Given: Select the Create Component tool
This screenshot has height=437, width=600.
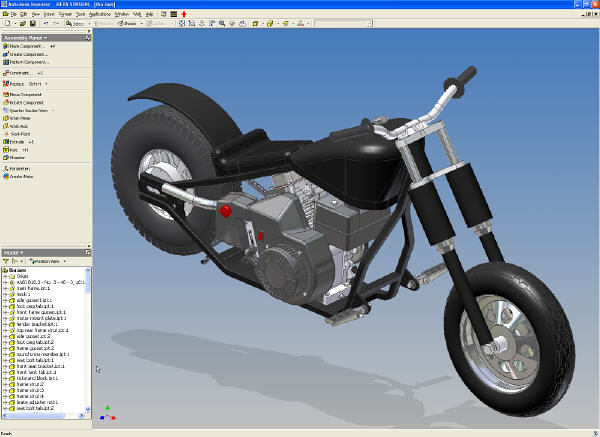Looking at the screenshot, I should (28, 54).
